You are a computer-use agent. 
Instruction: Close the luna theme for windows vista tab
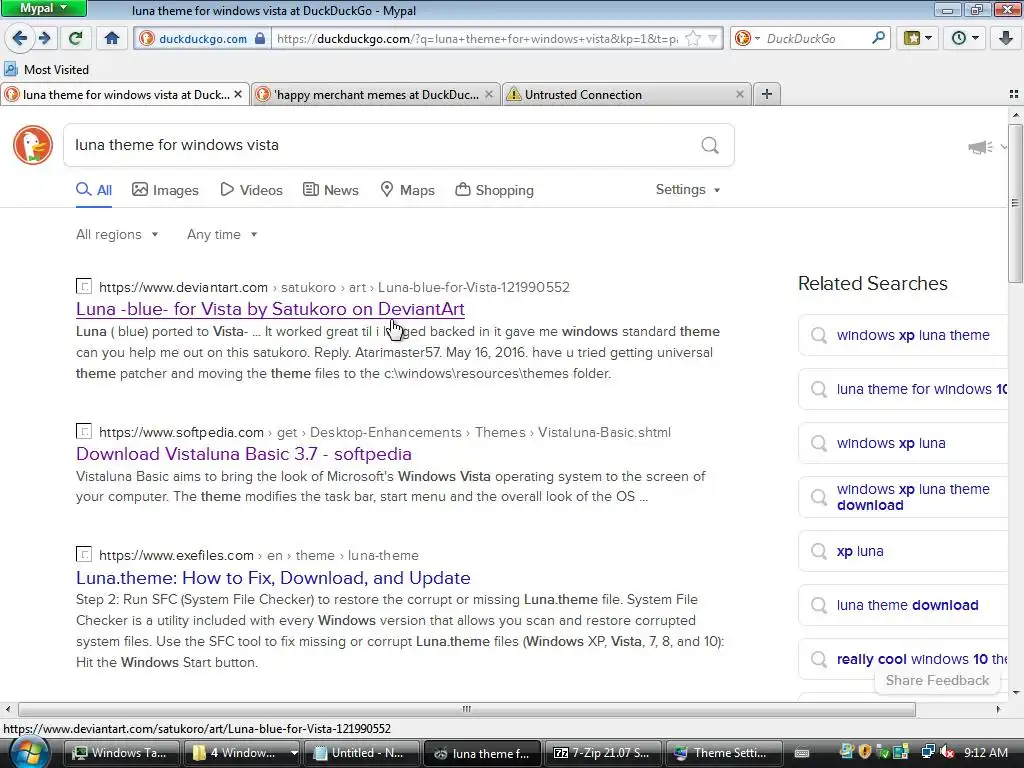point(238,94)
